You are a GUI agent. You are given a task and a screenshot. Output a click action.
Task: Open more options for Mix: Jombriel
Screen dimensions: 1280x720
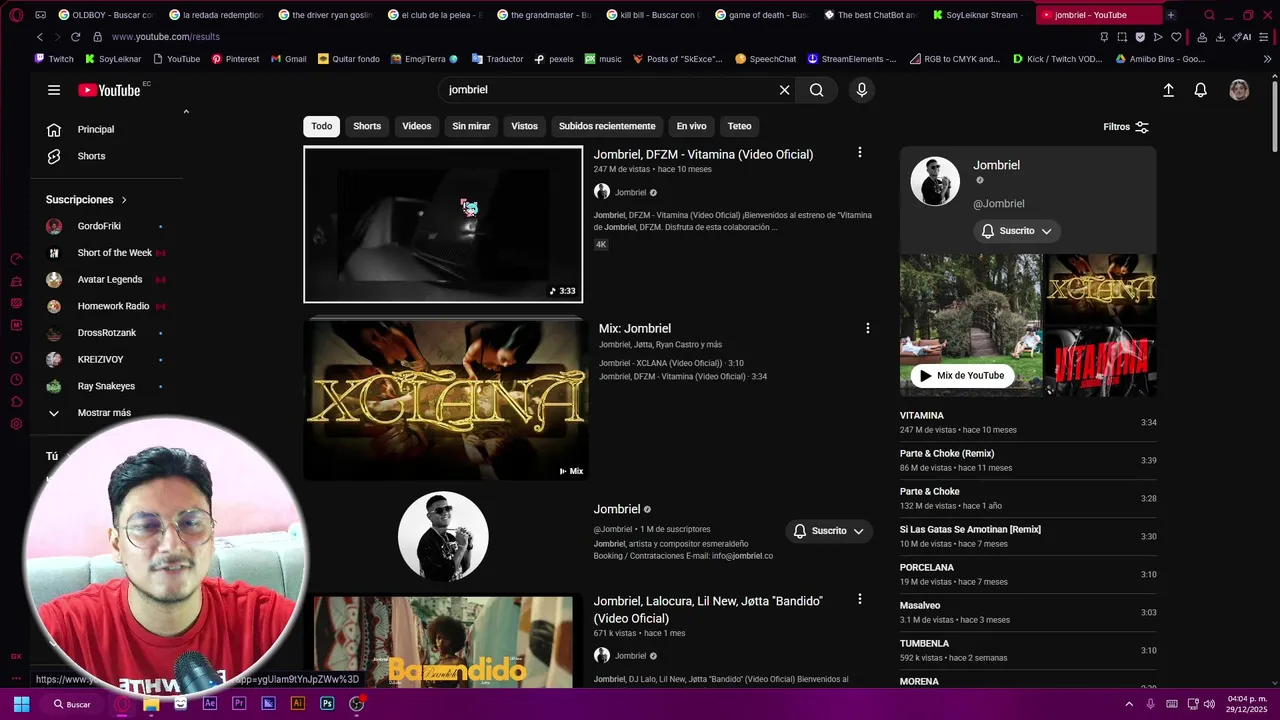pyautogui.click(x=867, y=328)
